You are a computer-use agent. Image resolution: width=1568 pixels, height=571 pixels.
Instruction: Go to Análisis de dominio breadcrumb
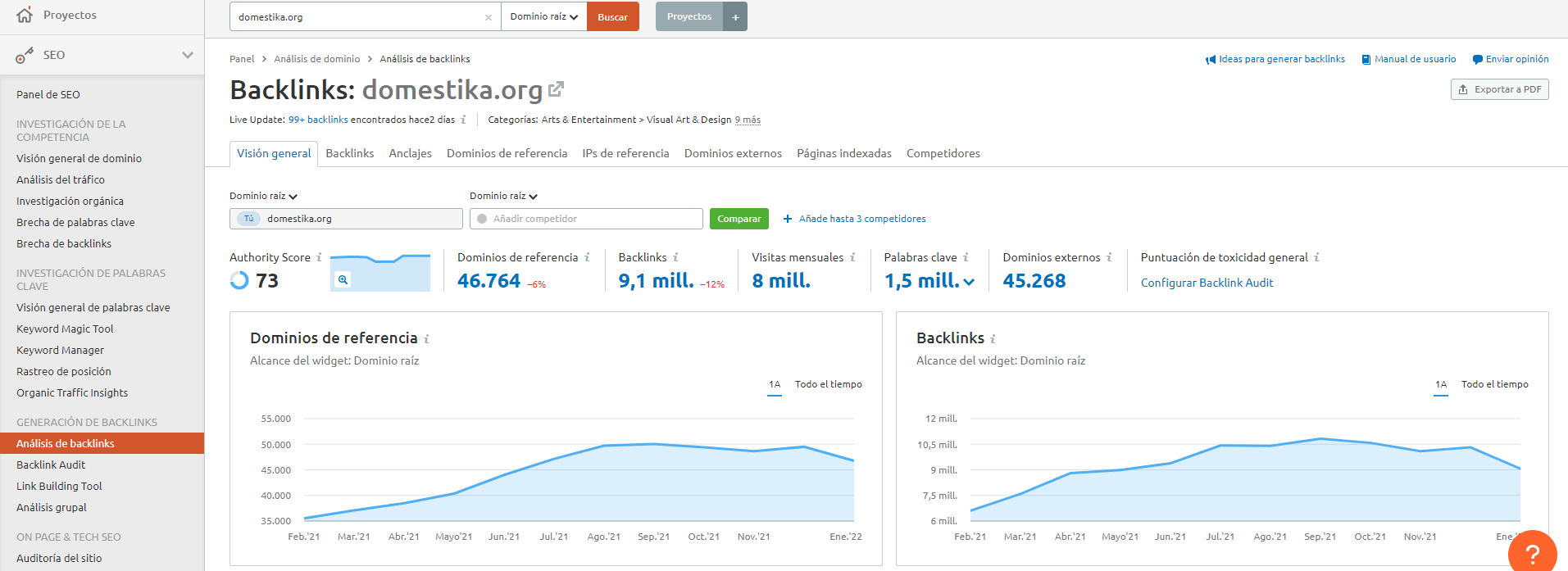tap(317, 59)
